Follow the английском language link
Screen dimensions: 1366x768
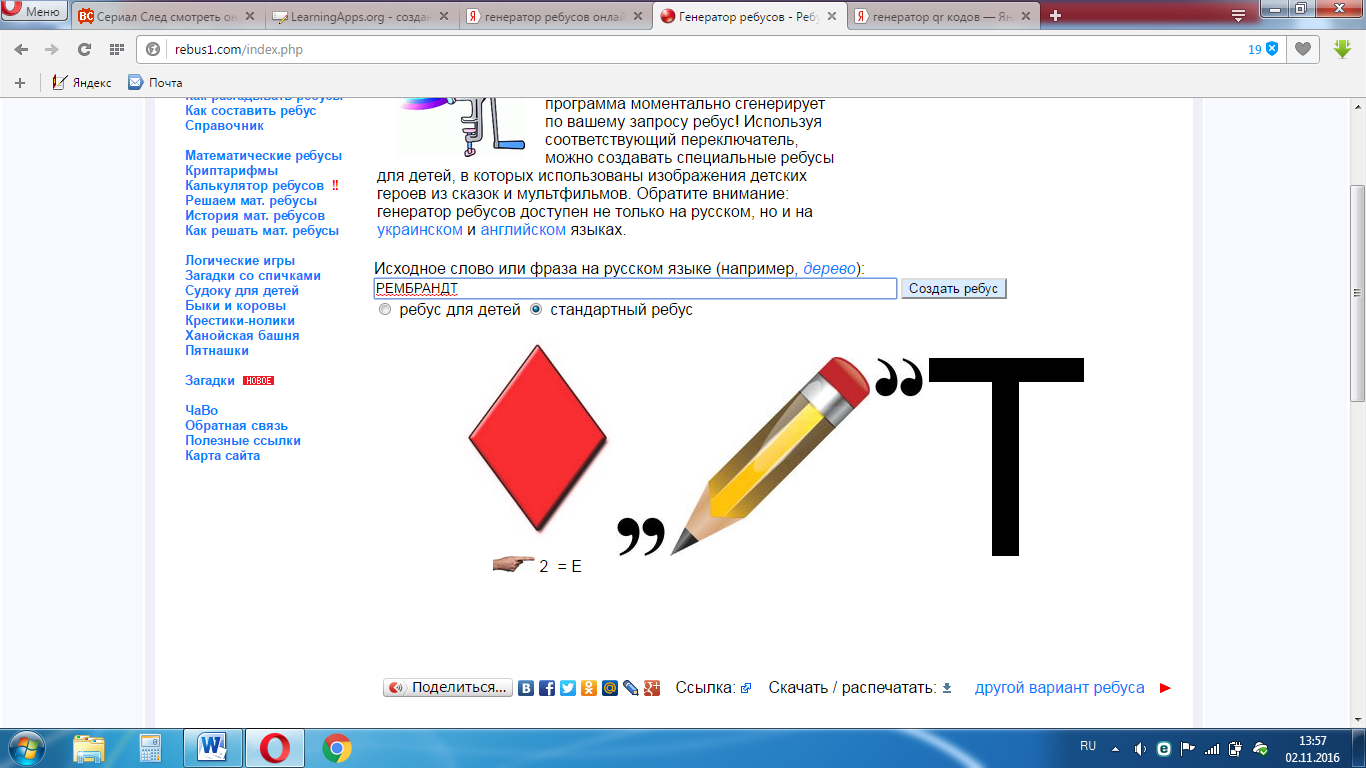point(523,230)
